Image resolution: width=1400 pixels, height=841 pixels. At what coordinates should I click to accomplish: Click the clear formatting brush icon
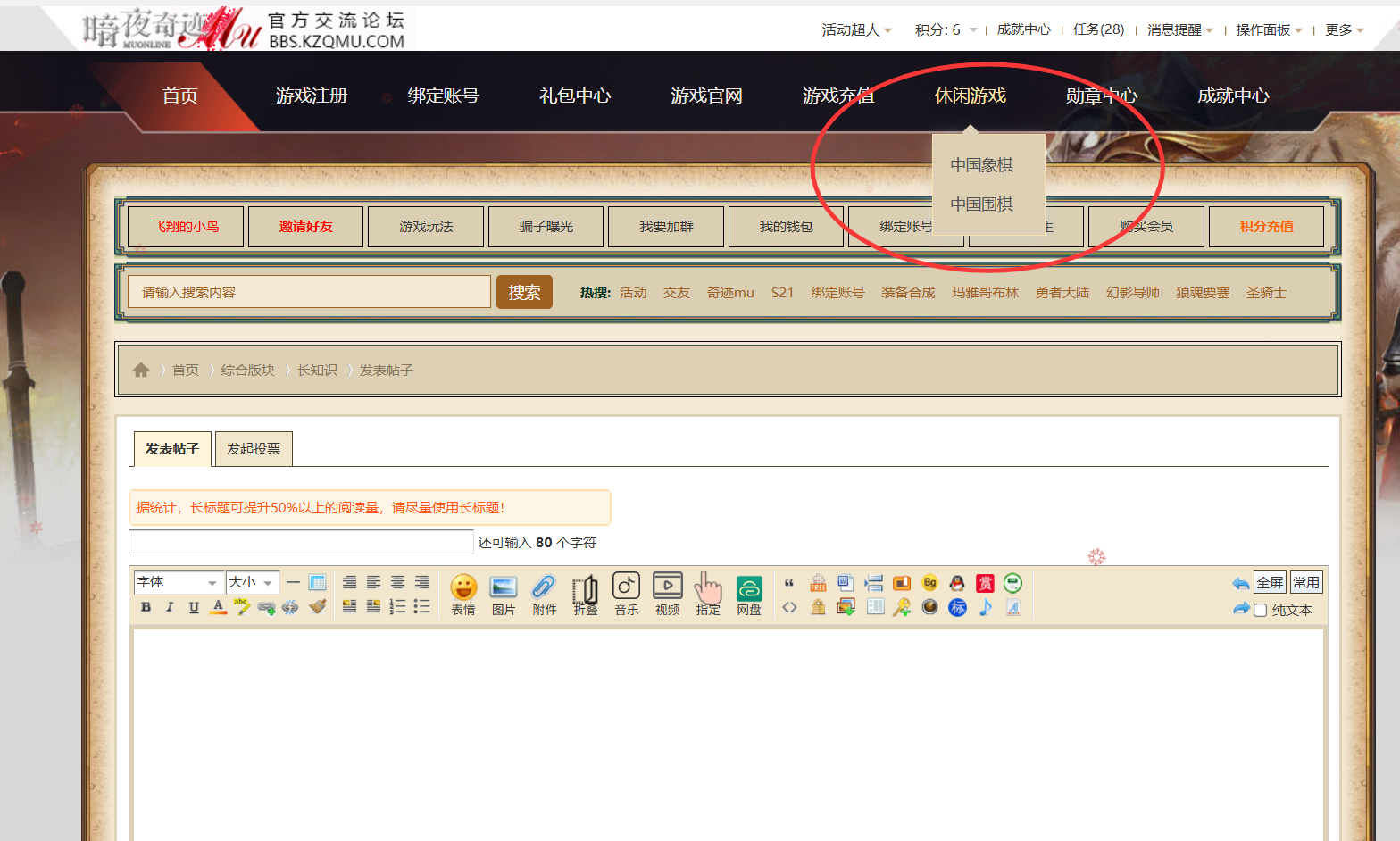pyautogui.click(x=317, y=607)
